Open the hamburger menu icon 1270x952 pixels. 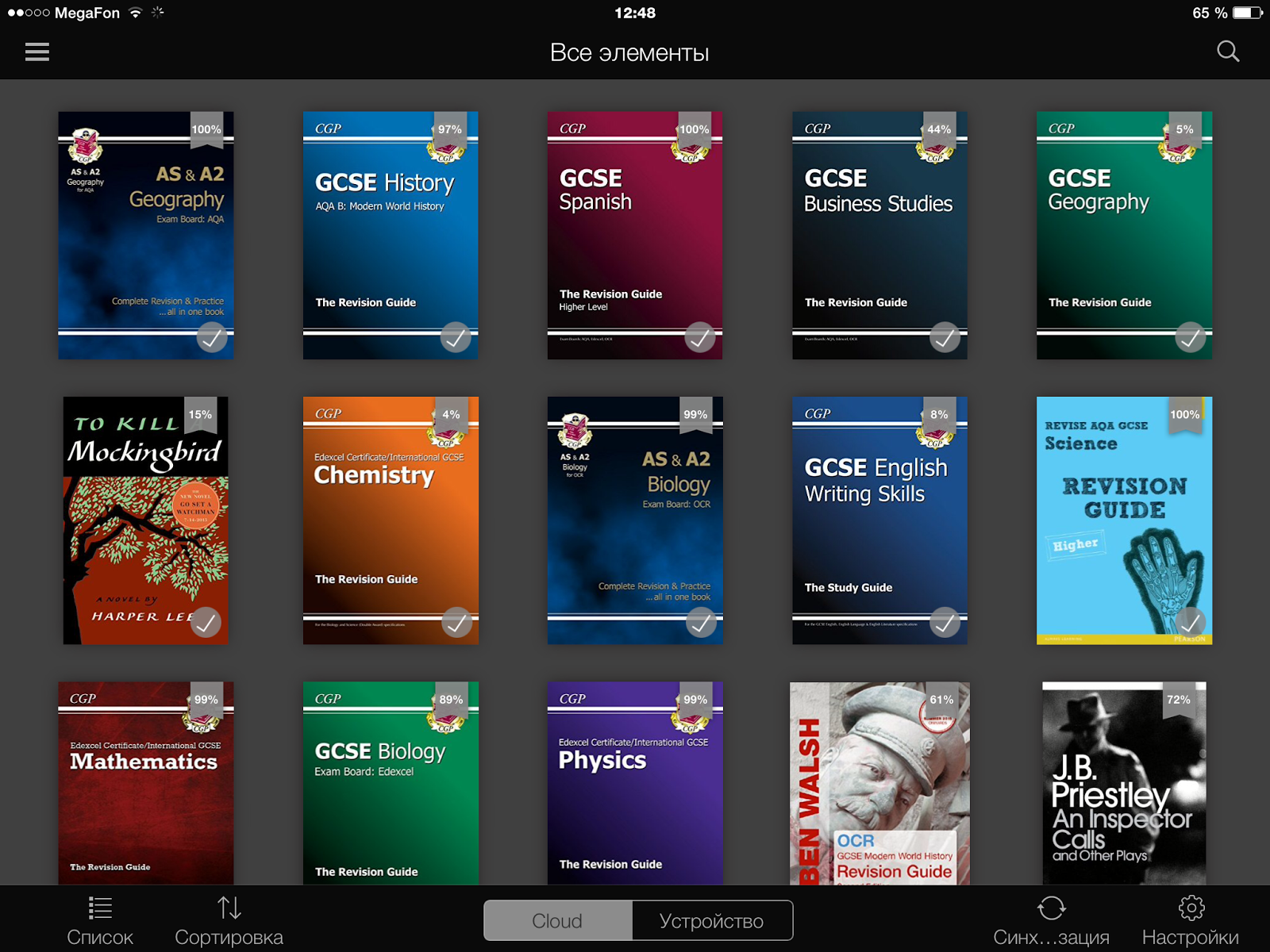click(x=37, y=52)
